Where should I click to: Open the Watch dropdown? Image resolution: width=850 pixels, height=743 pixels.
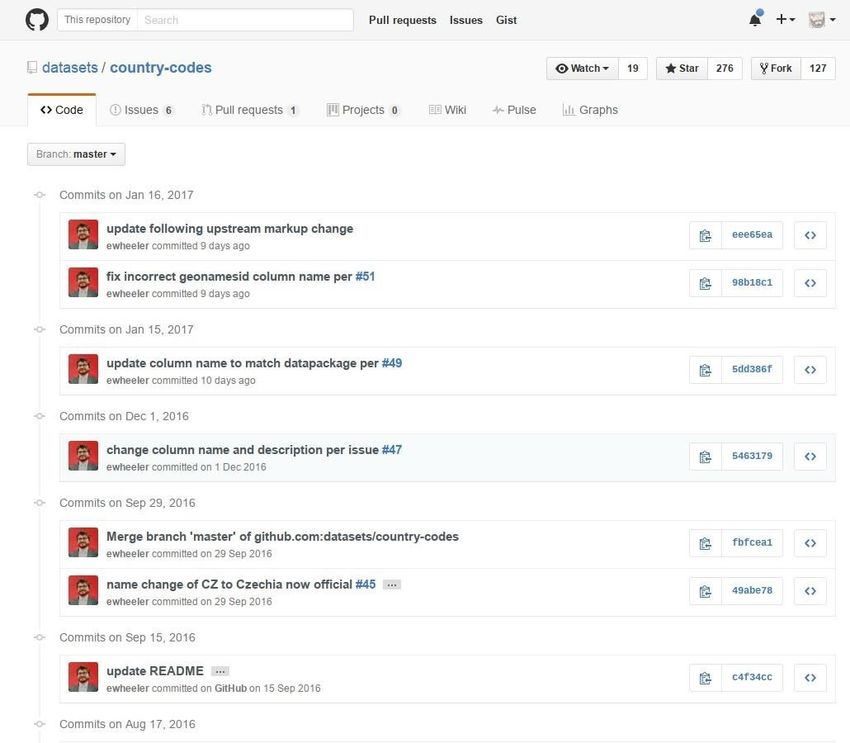[582, 68]
